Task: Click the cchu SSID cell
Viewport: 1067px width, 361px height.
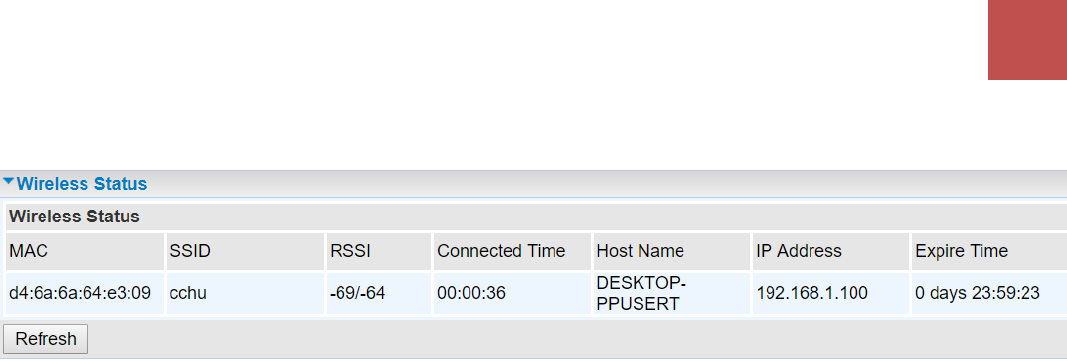Action: (x=188, y=293)
